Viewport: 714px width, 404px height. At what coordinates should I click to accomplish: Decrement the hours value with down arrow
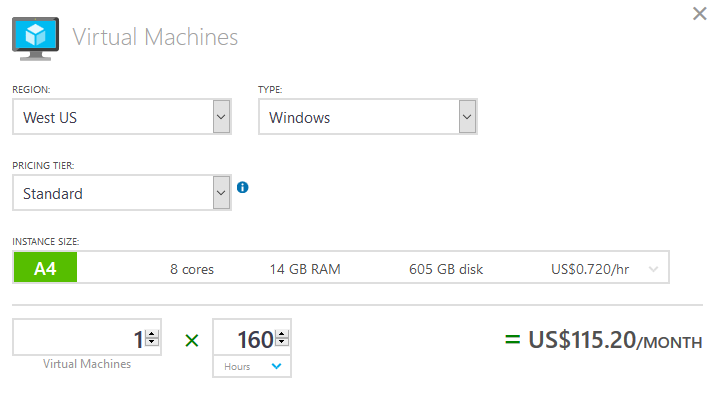tap(282, 344)
